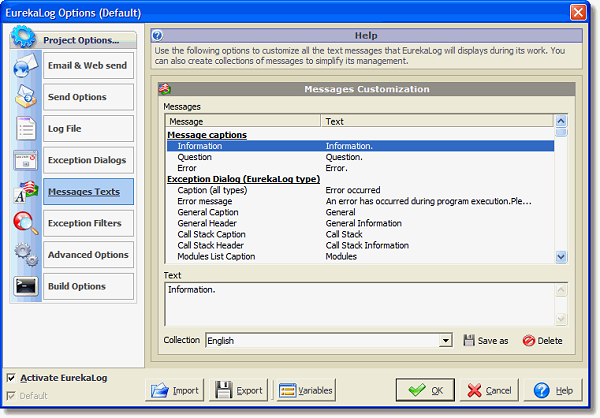Image resolution: width=600 pixels, height=418 pixels.
Task: Click the Help question mark header icon
Action: click(157, 36)
